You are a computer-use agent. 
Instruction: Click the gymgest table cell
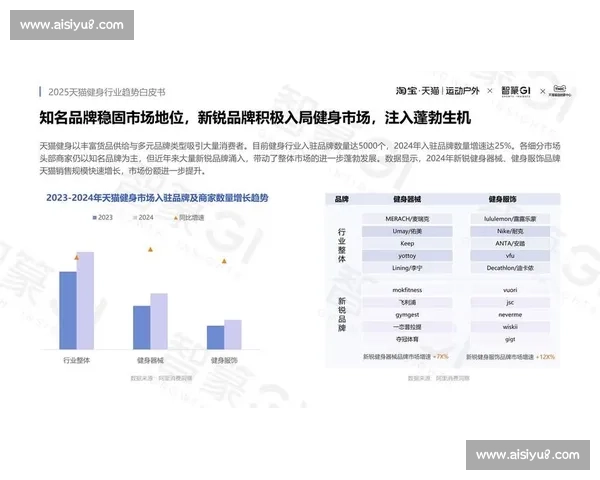[407, 315]
